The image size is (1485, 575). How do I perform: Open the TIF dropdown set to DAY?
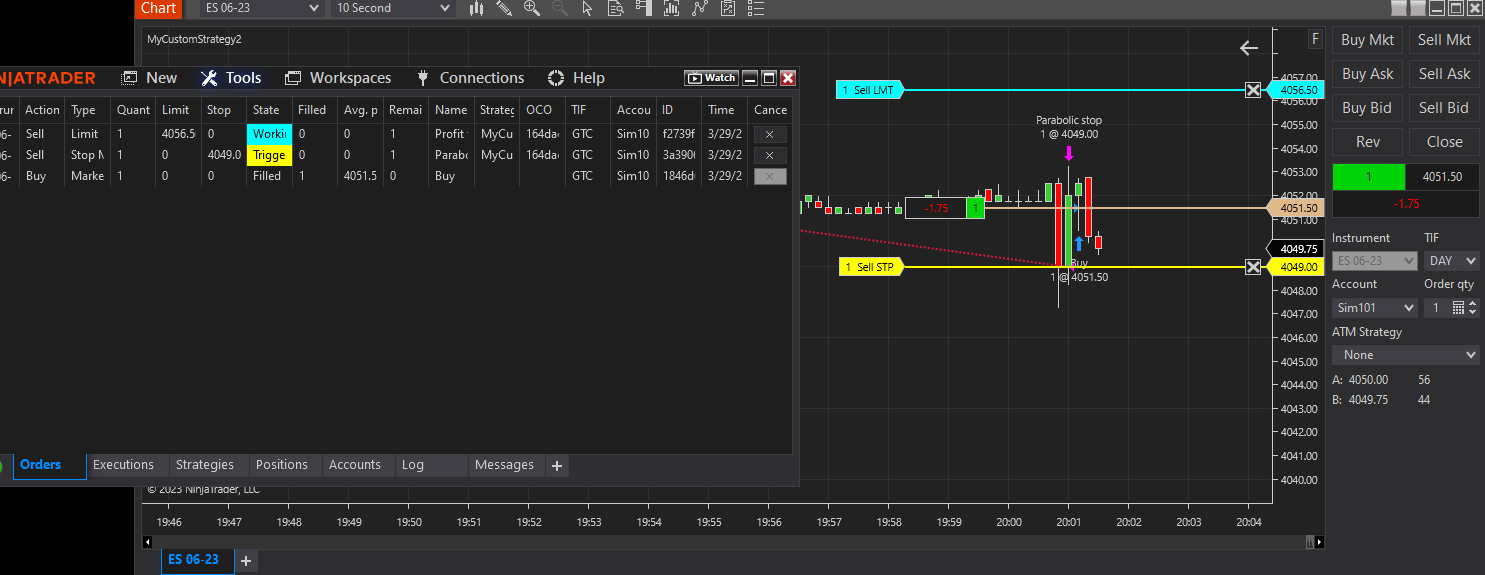pos(1451,260)
